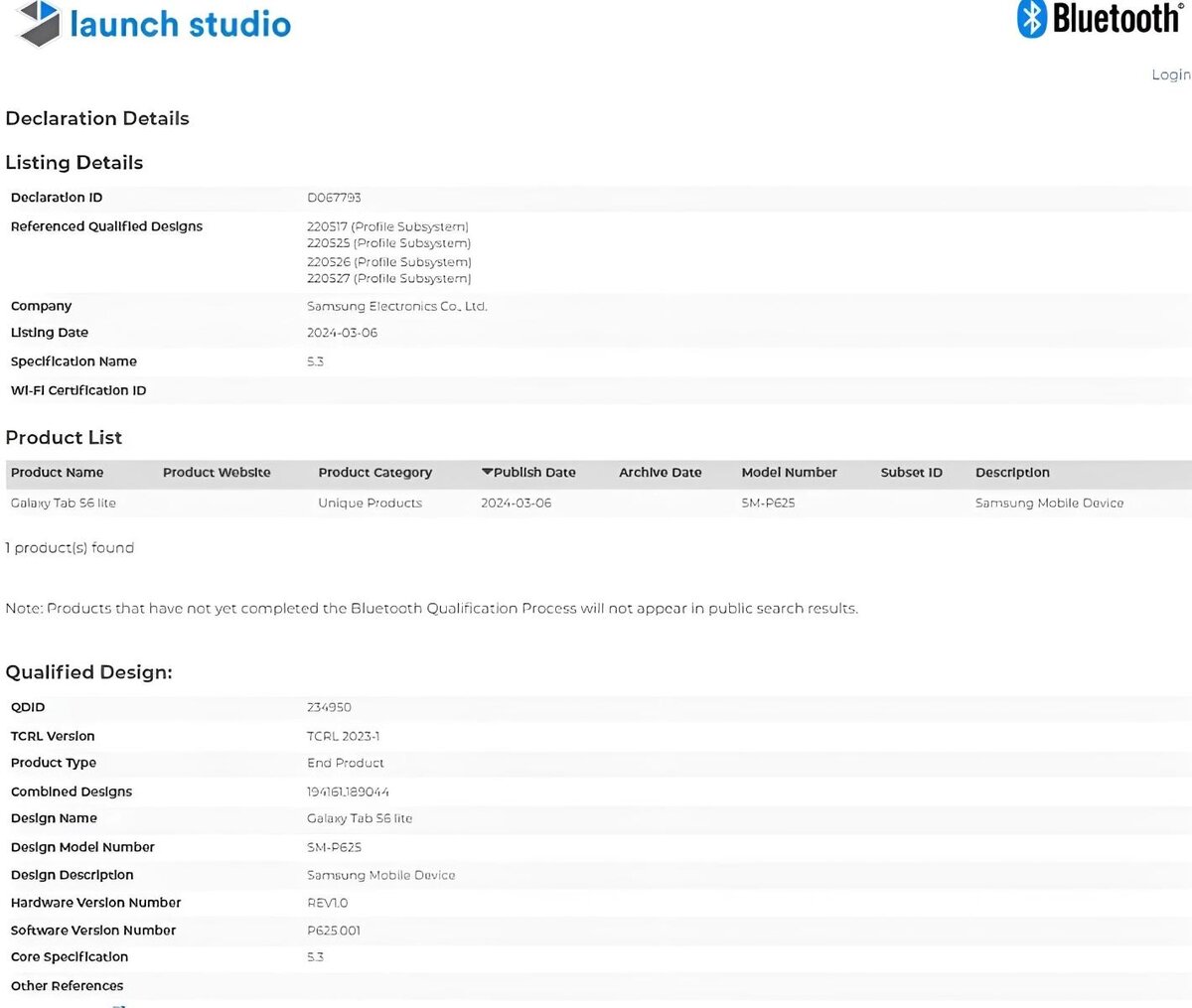Click SM-P625 in Product List row

click(x=768, y=504)
